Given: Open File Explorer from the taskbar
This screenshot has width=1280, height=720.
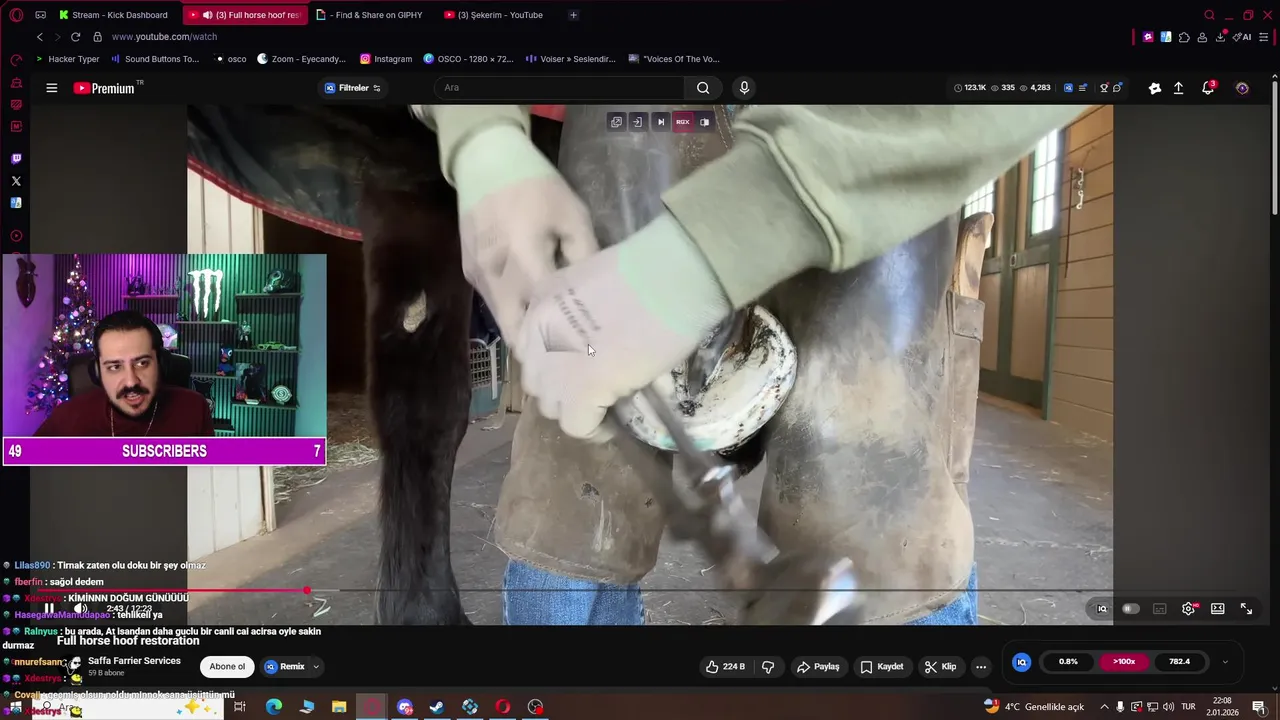Looking at the screenshot, I should pyautogui.click(x=339, y=707).
